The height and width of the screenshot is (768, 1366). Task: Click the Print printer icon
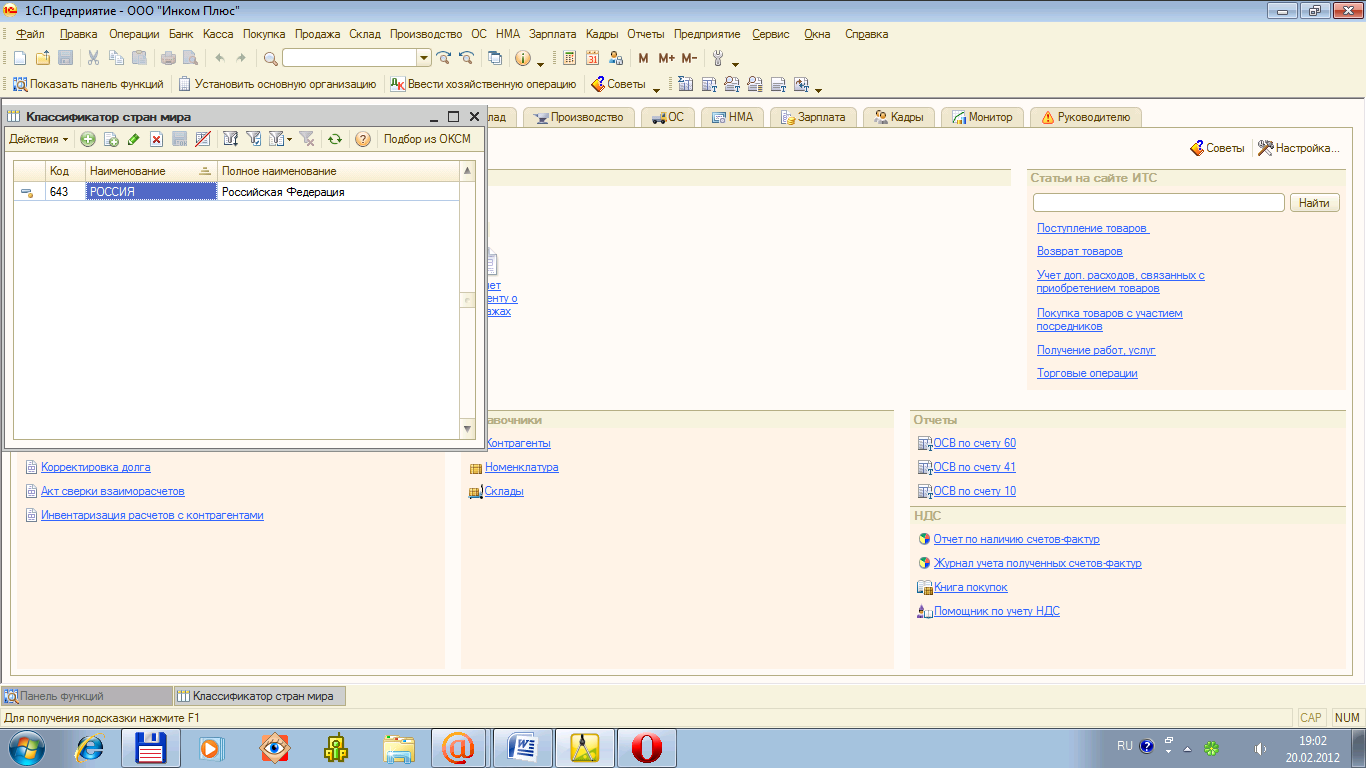point(168,58)
